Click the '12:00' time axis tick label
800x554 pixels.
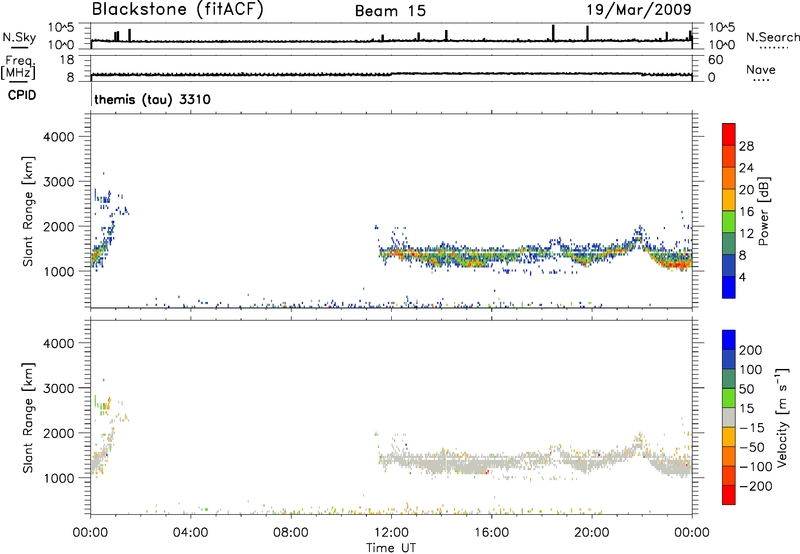point(391,533)
